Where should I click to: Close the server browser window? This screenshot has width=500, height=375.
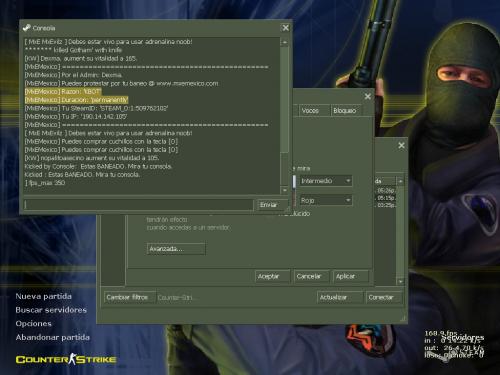pos(401,145)
